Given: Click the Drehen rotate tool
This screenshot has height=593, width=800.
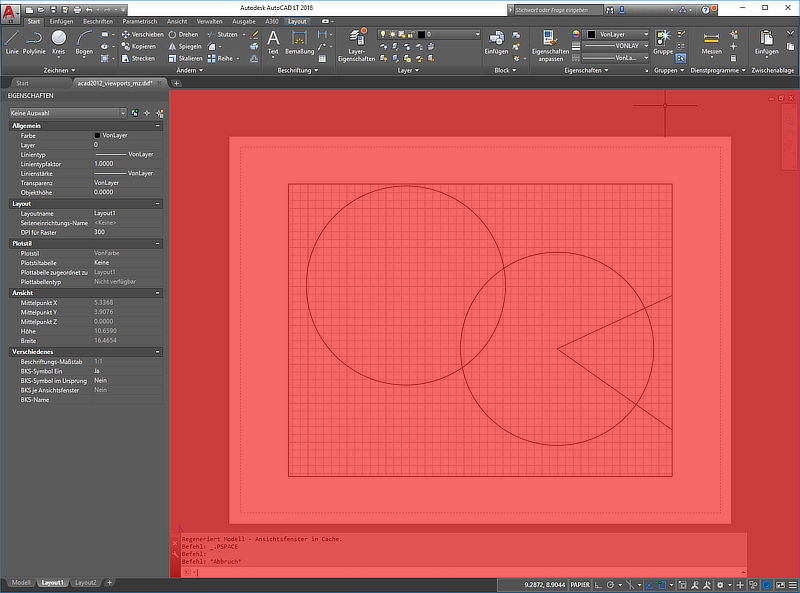Looking at the screenshot, I should coord(183,34).
